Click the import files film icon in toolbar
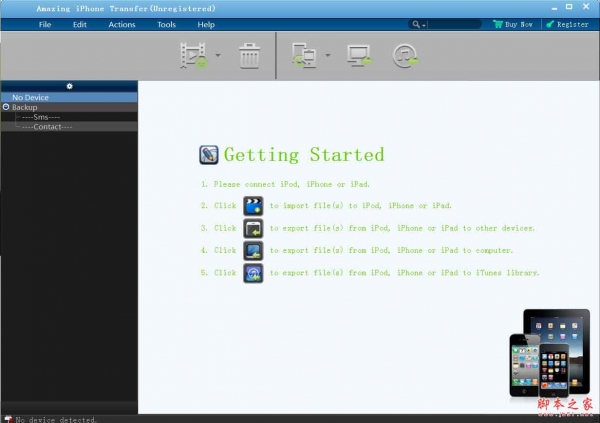Screen dimensions: 600x423 point(194,56)
